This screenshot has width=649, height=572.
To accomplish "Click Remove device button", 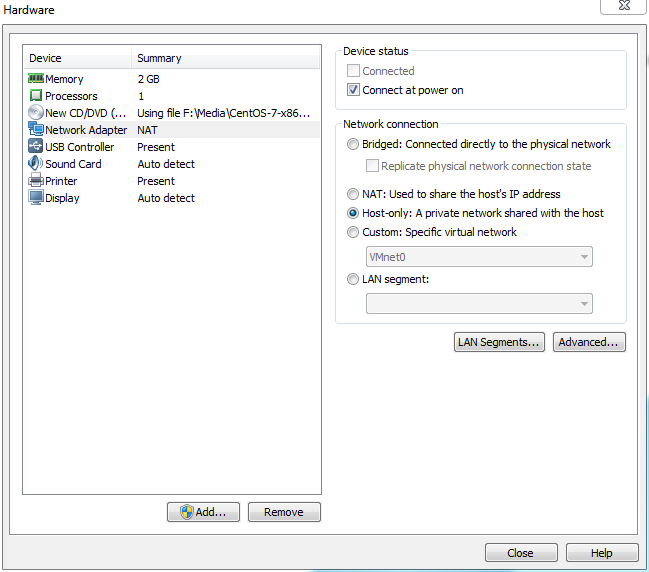I will pyautogui.click(x=284, y=512).
